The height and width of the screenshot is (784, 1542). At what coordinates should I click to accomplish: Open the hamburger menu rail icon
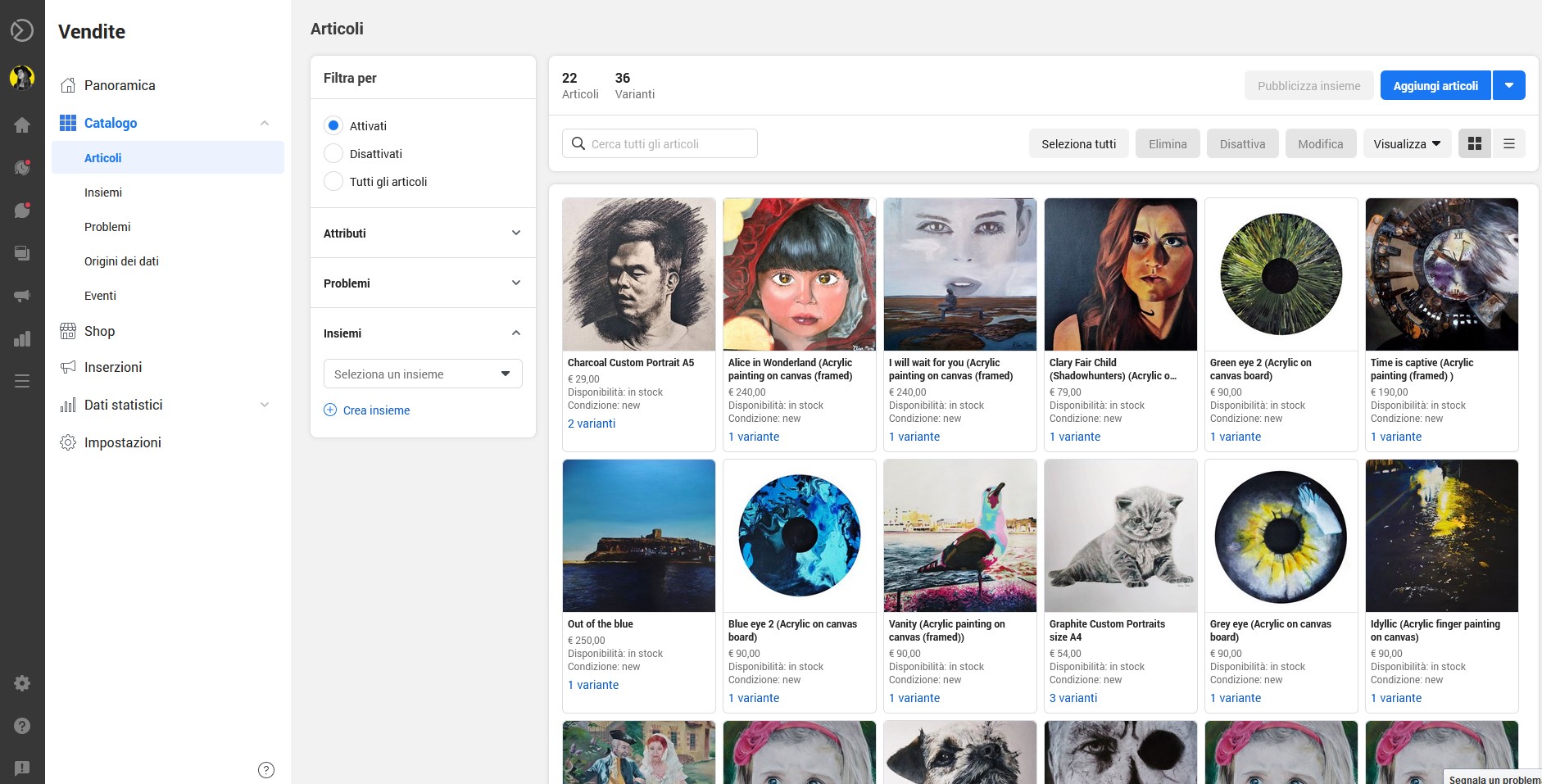(x=22, y=381)
